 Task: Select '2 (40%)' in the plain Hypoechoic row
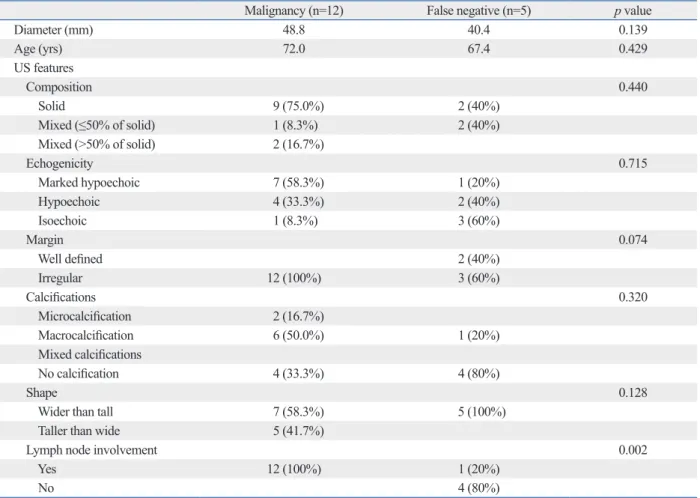[479, 202]
